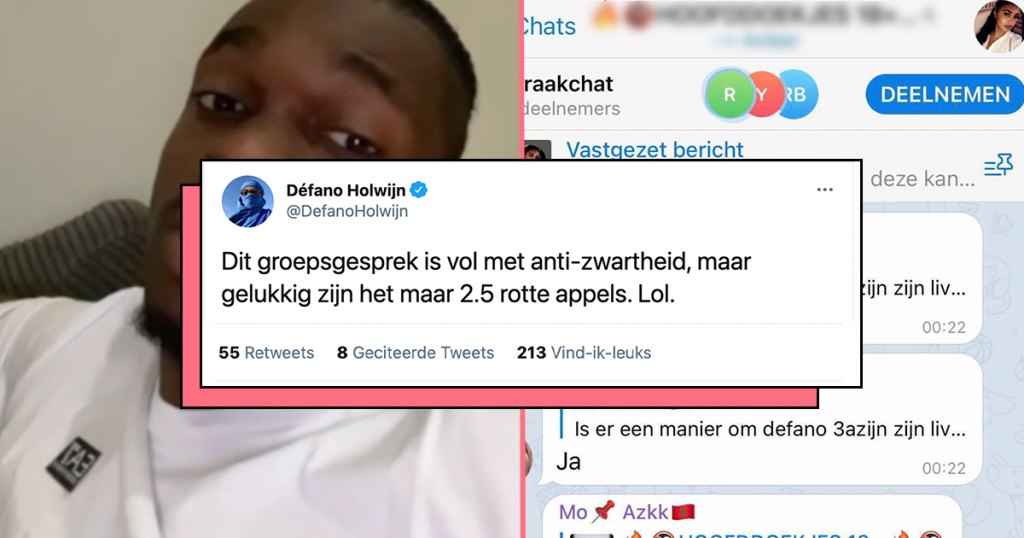Open the tweet's three-dot more menu
This screenshot has width=1024, height=538.
824,190
